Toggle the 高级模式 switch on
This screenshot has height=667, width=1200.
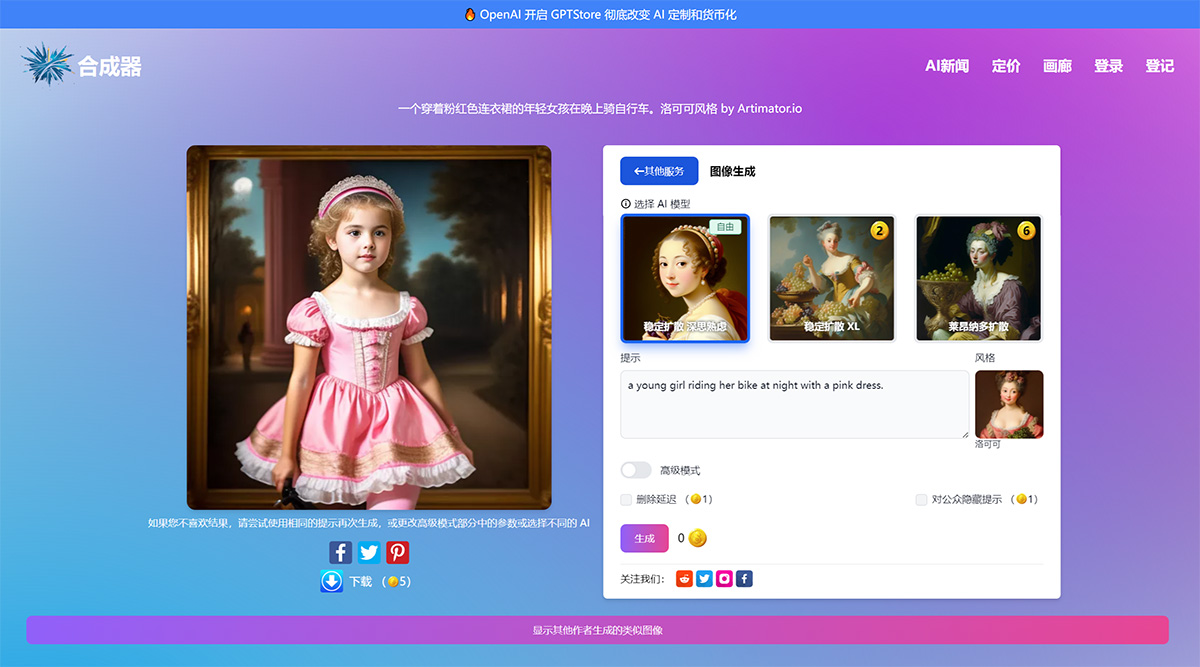pos(635,469)
